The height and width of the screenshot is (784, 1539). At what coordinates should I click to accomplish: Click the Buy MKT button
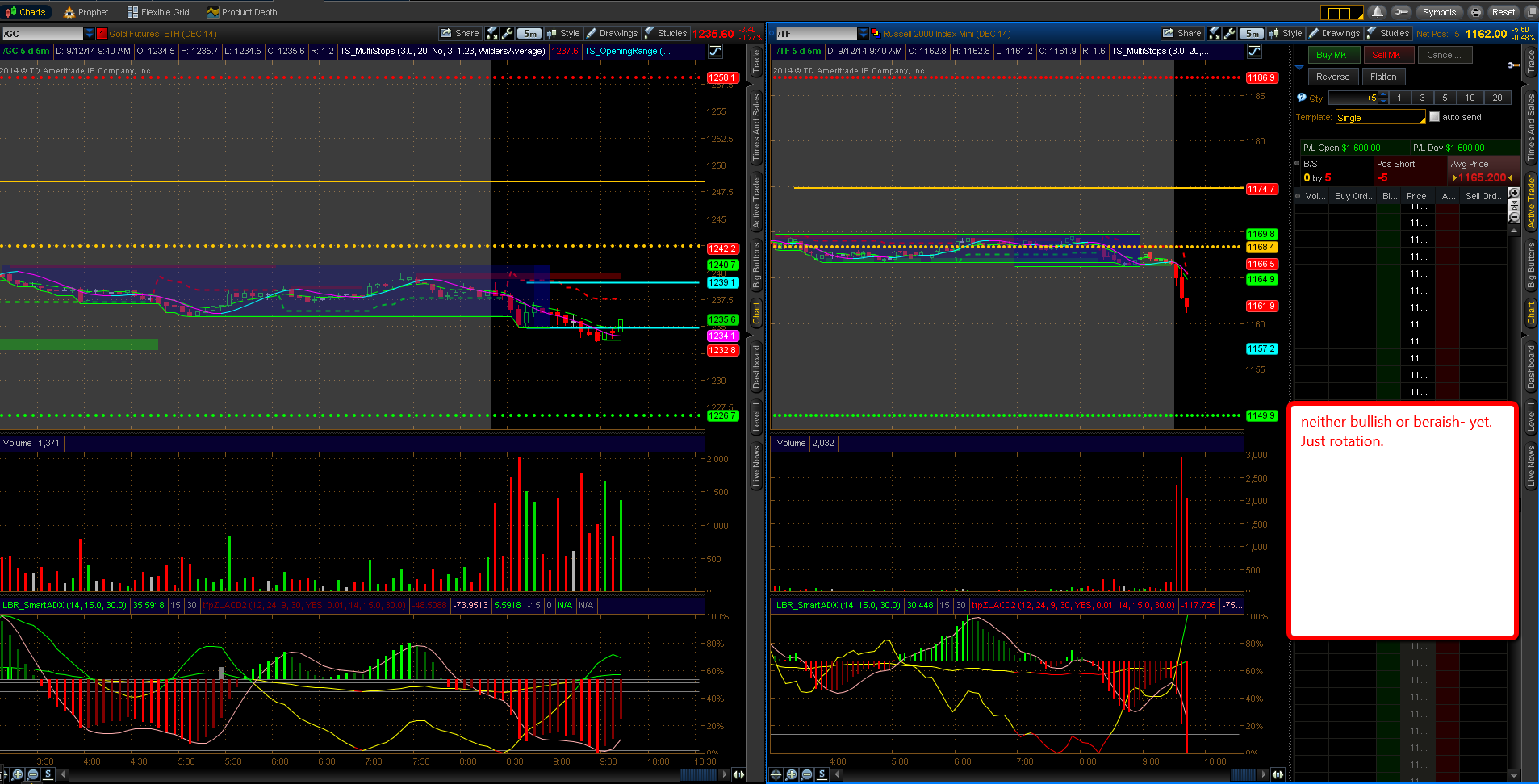pyautogui.click(x=1333, y=55)
